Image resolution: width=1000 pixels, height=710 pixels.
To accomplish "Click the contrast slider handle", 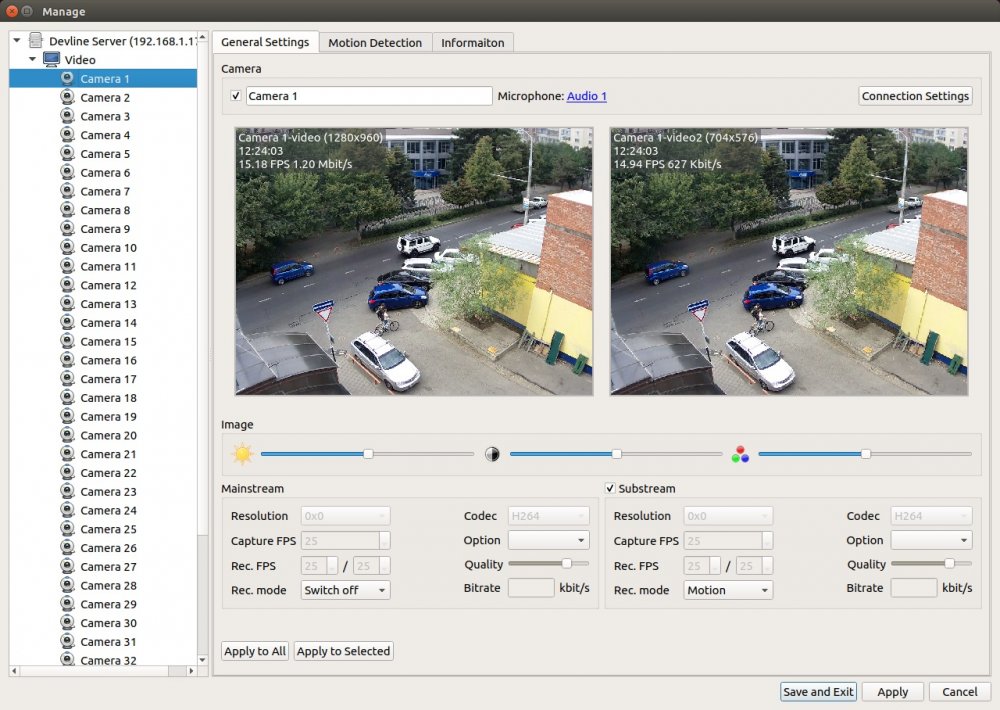I will [616, 454].
